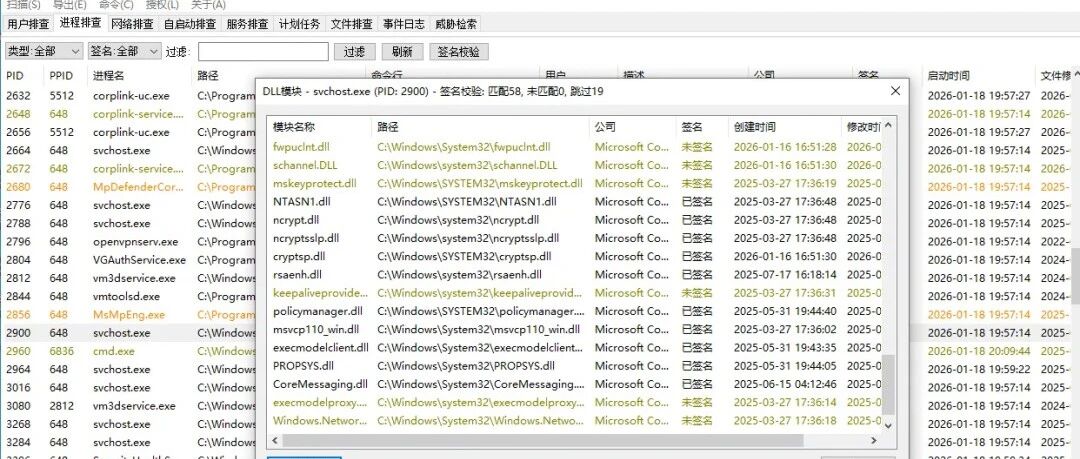Click creation time 2025-06-15 04:12:46
1080x459 pixels.
click(x=785, y=385)
